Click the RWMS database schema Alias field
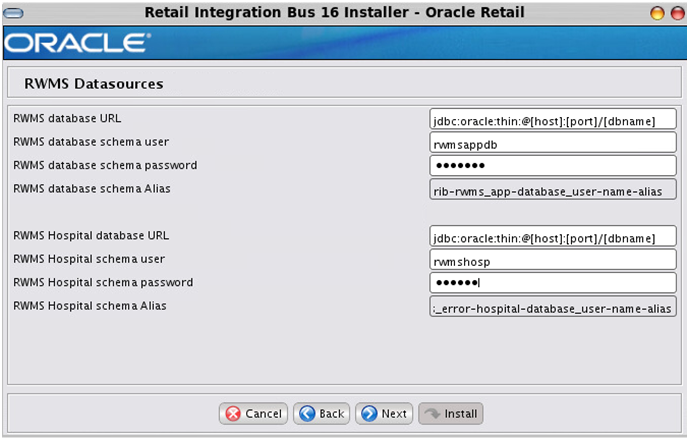This screenshot has height=440, width=689. coord(553,189)
